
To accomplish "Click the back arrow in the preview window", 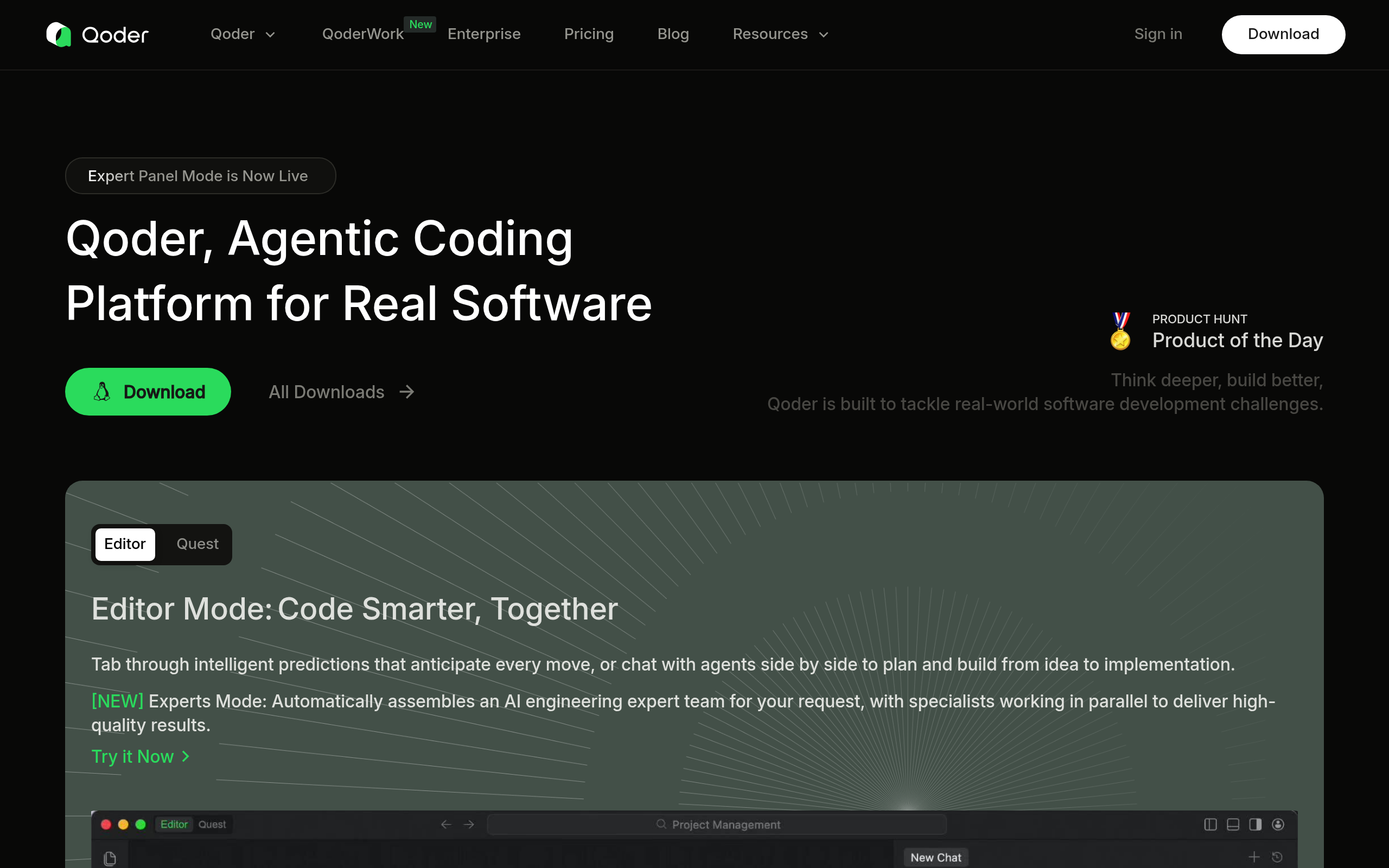I will (446, 825).
